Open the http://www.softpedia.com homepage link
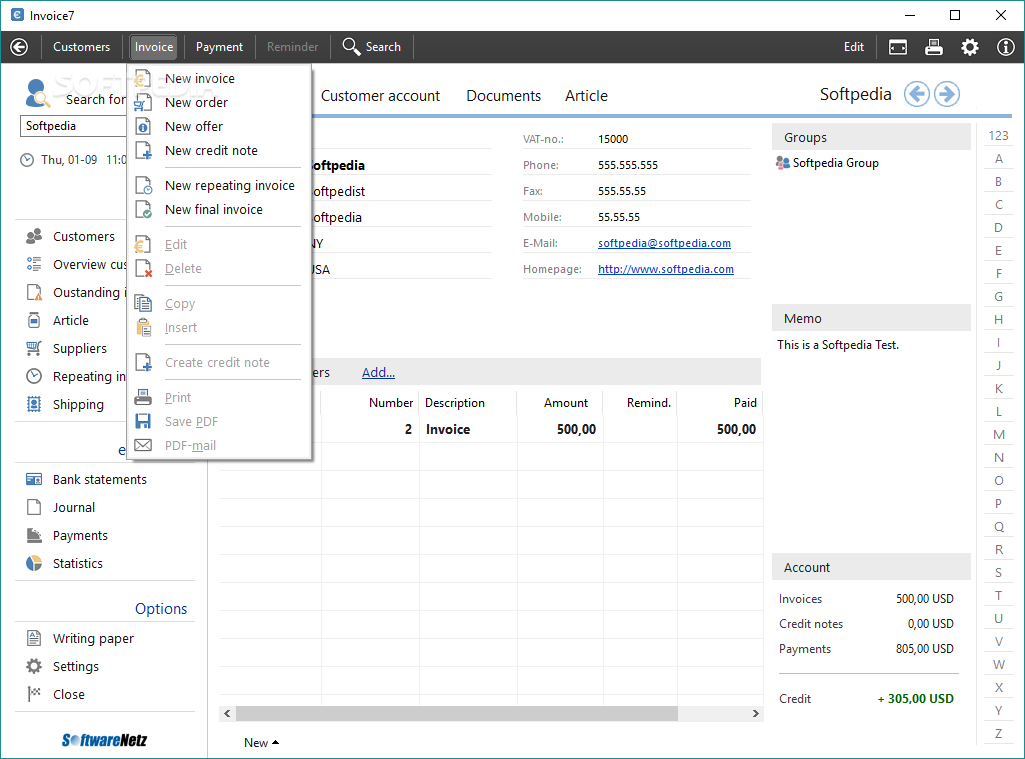The width and height of the screenshot is (1025, 759). [x=665, y=269]
